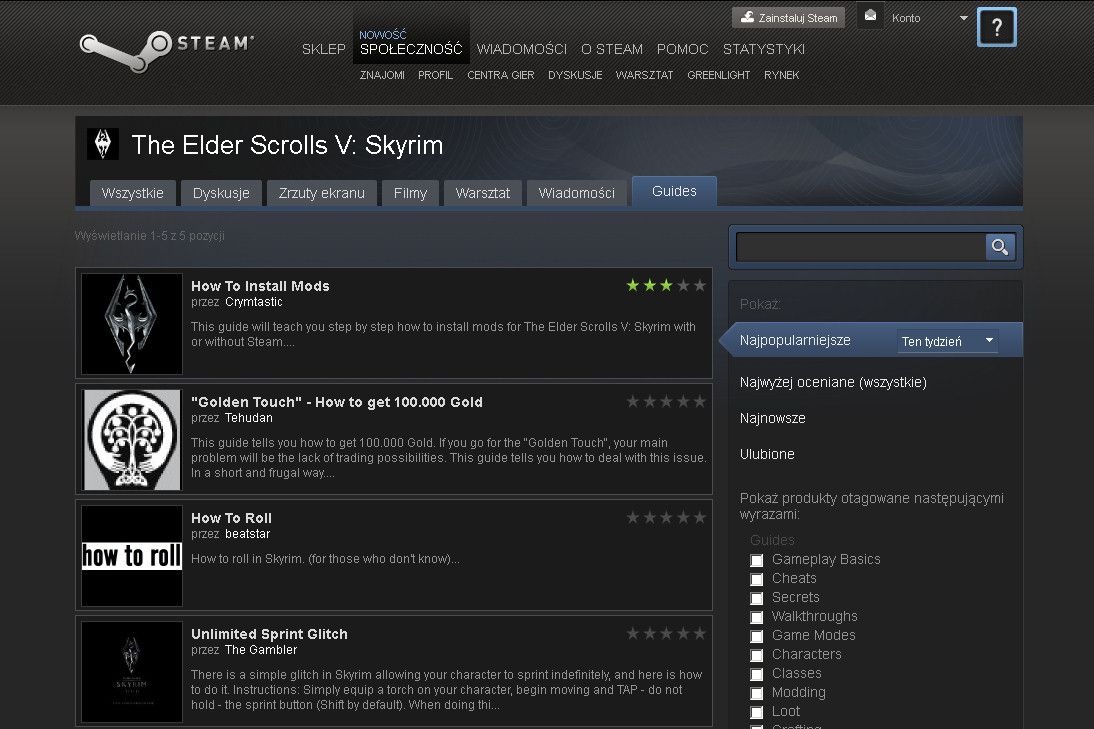Check the Loot checkbox
1094x729 pixels.
(x=756, y=712)
